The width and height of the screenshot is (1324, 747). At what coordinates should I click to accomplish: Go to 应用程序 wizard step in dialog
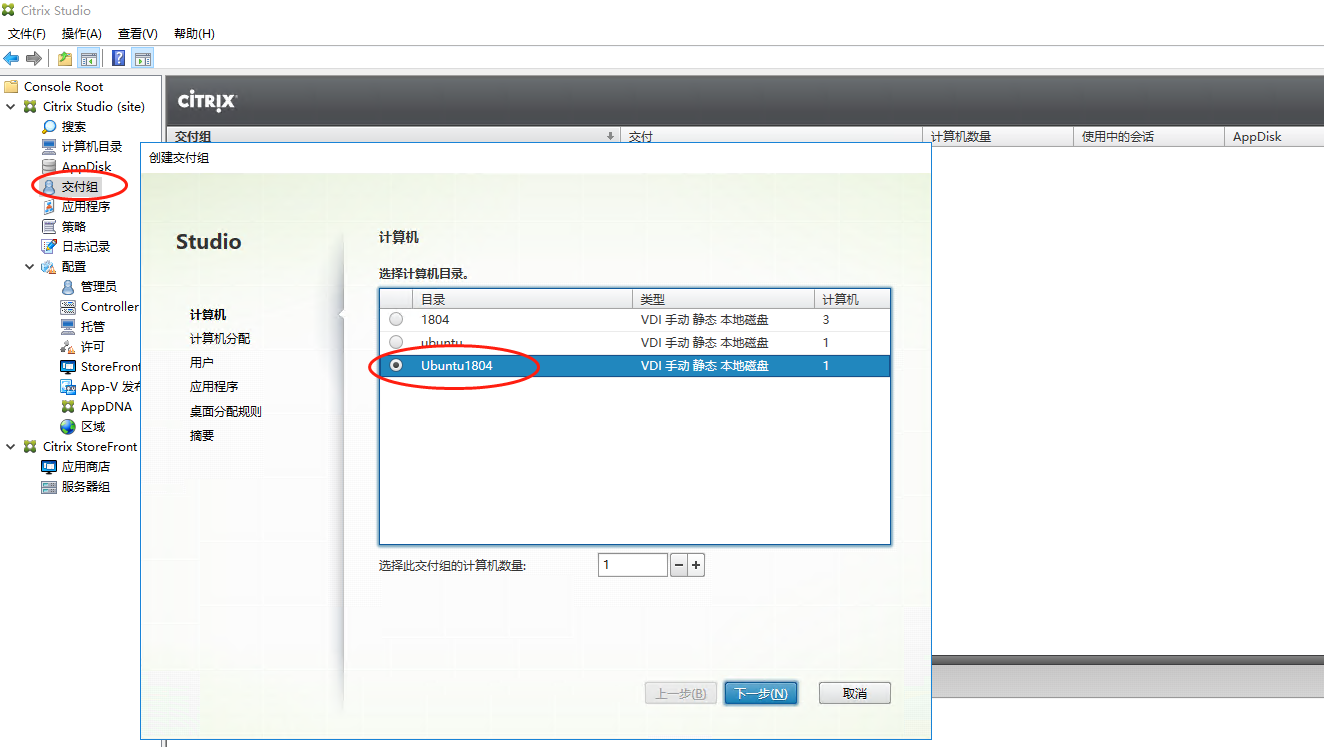(x=214, y=386)
